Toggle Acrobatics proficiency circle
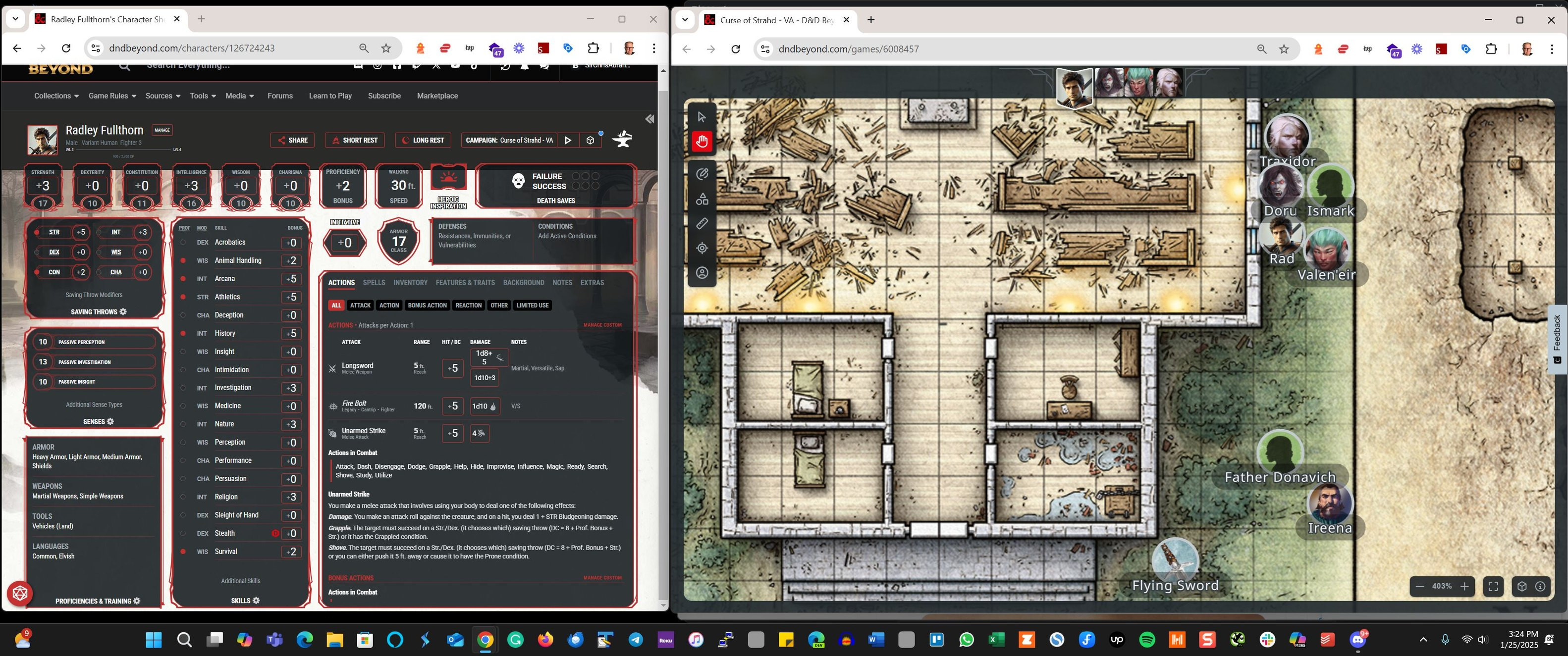 coord(183,242)
